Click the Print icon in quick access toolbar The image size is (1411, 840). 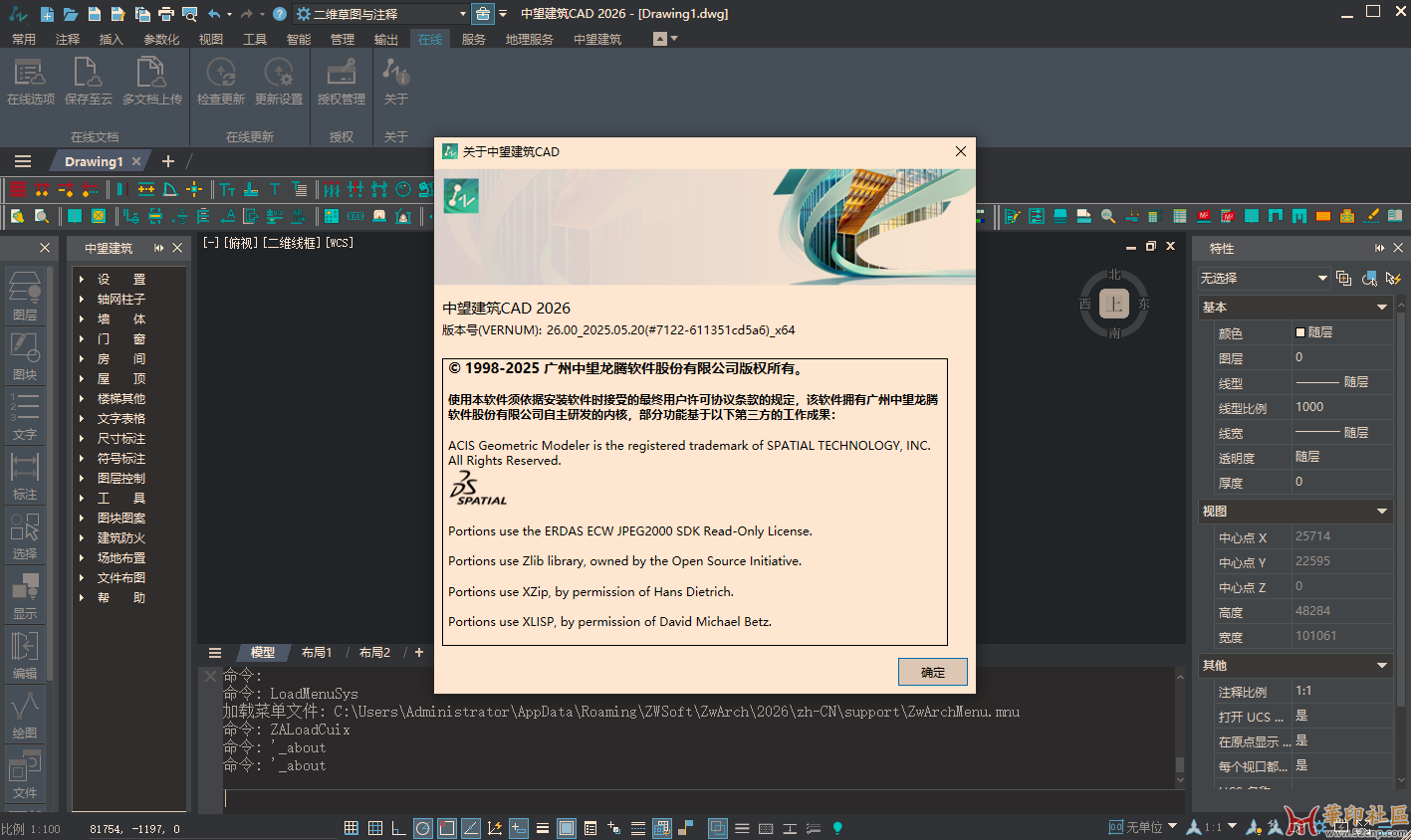click(166, 14)
